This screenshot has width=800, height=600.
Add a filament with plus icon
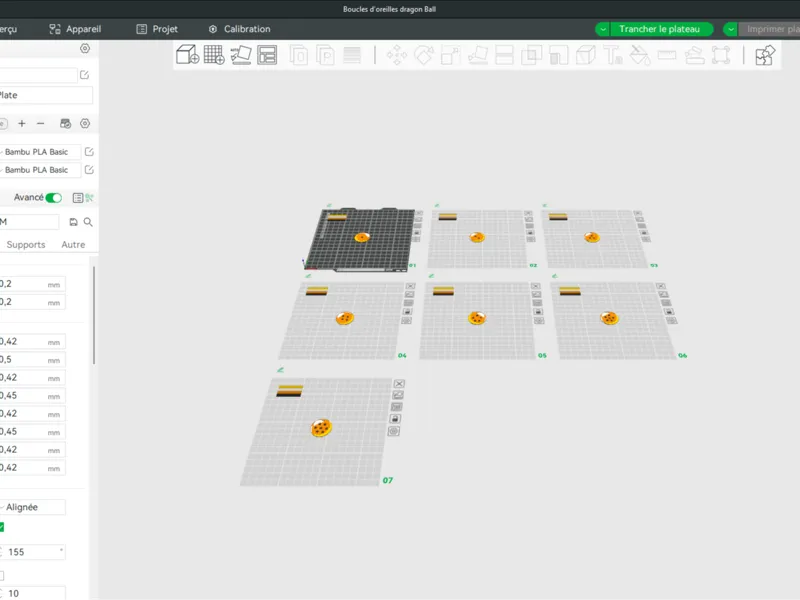(22, 123)
